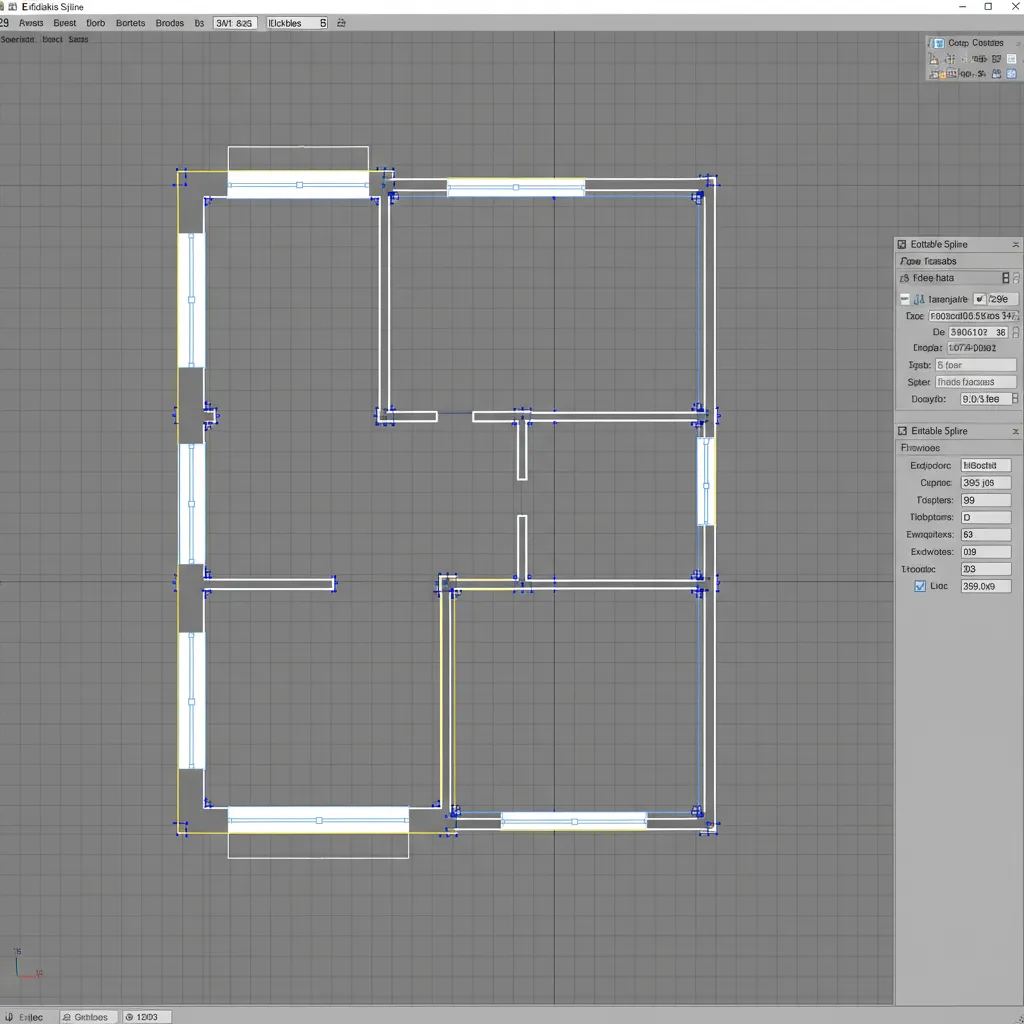Select the snap toggle icon on the toolbar
The height and width of the screenshot is (1024, 1024).
click(341, 22)
